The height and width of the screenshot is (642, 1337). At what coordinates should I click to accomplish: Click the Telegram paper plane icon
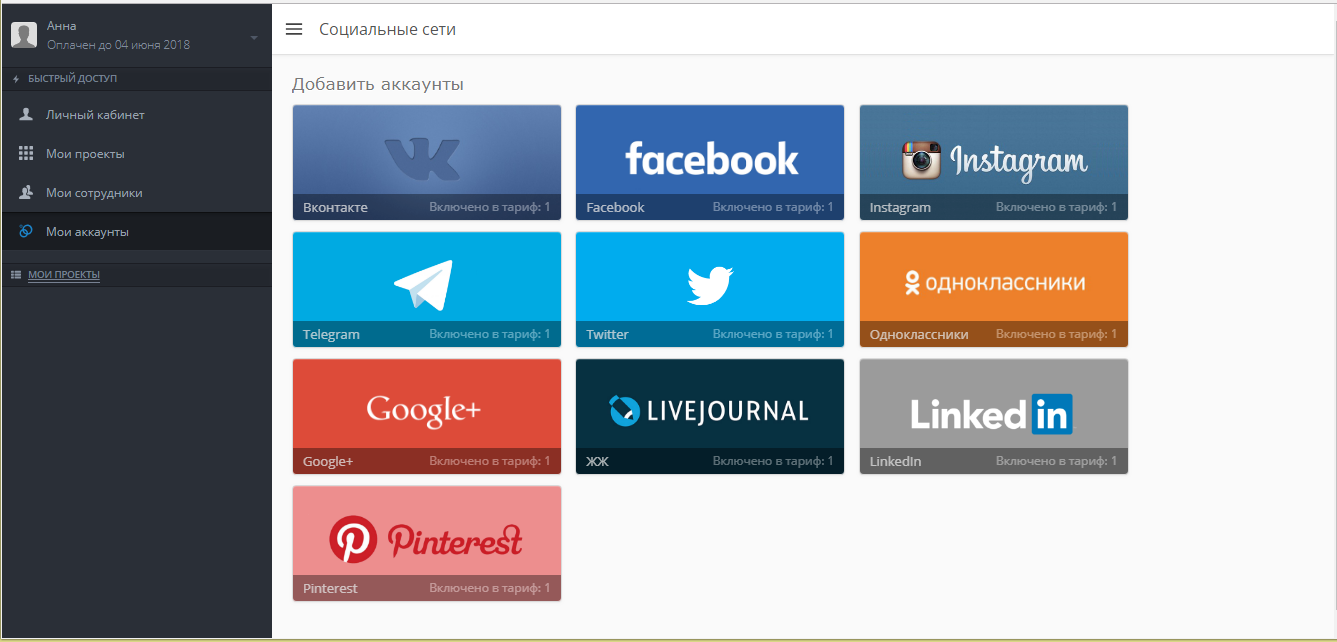[423, 285]
